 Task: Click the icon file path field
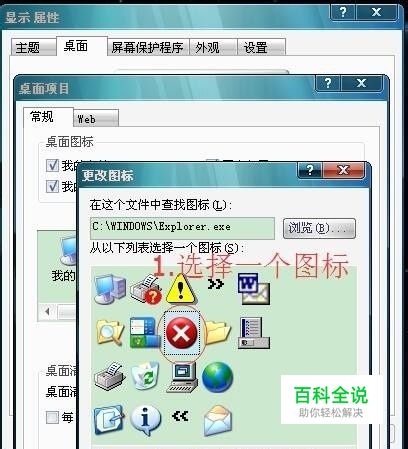[182, 228]
